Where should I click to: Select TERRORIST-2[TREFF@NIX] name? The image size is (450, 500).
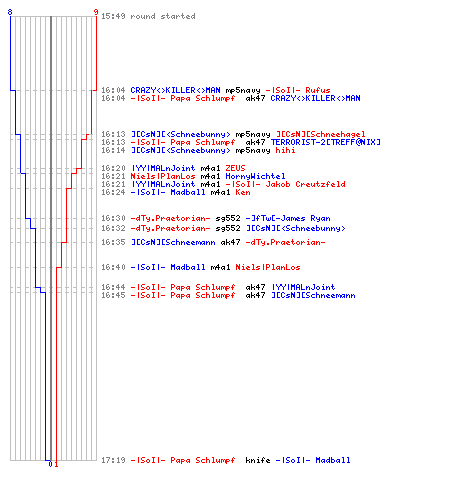coord(325,142)
